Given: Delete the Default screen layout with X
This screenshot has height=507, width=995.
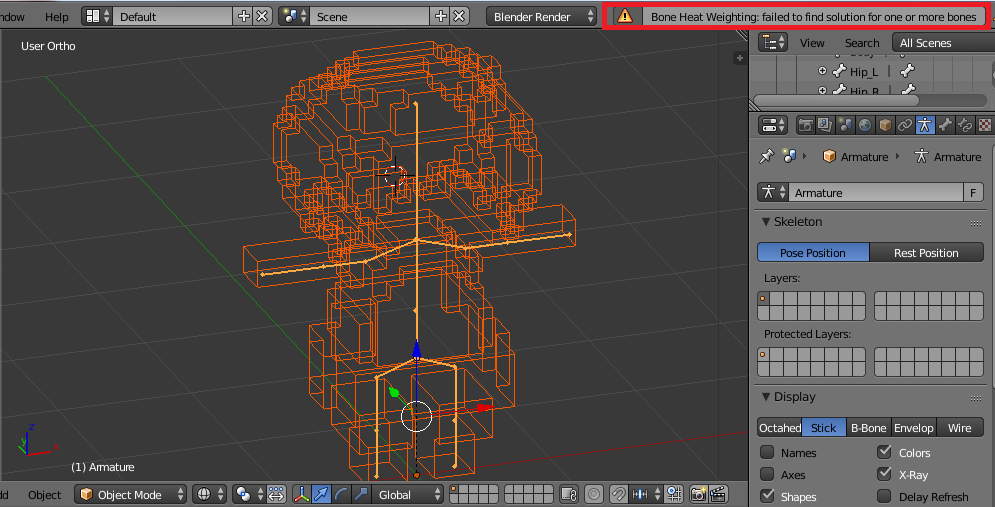Looking at the screenshot, I should (262, 16).
